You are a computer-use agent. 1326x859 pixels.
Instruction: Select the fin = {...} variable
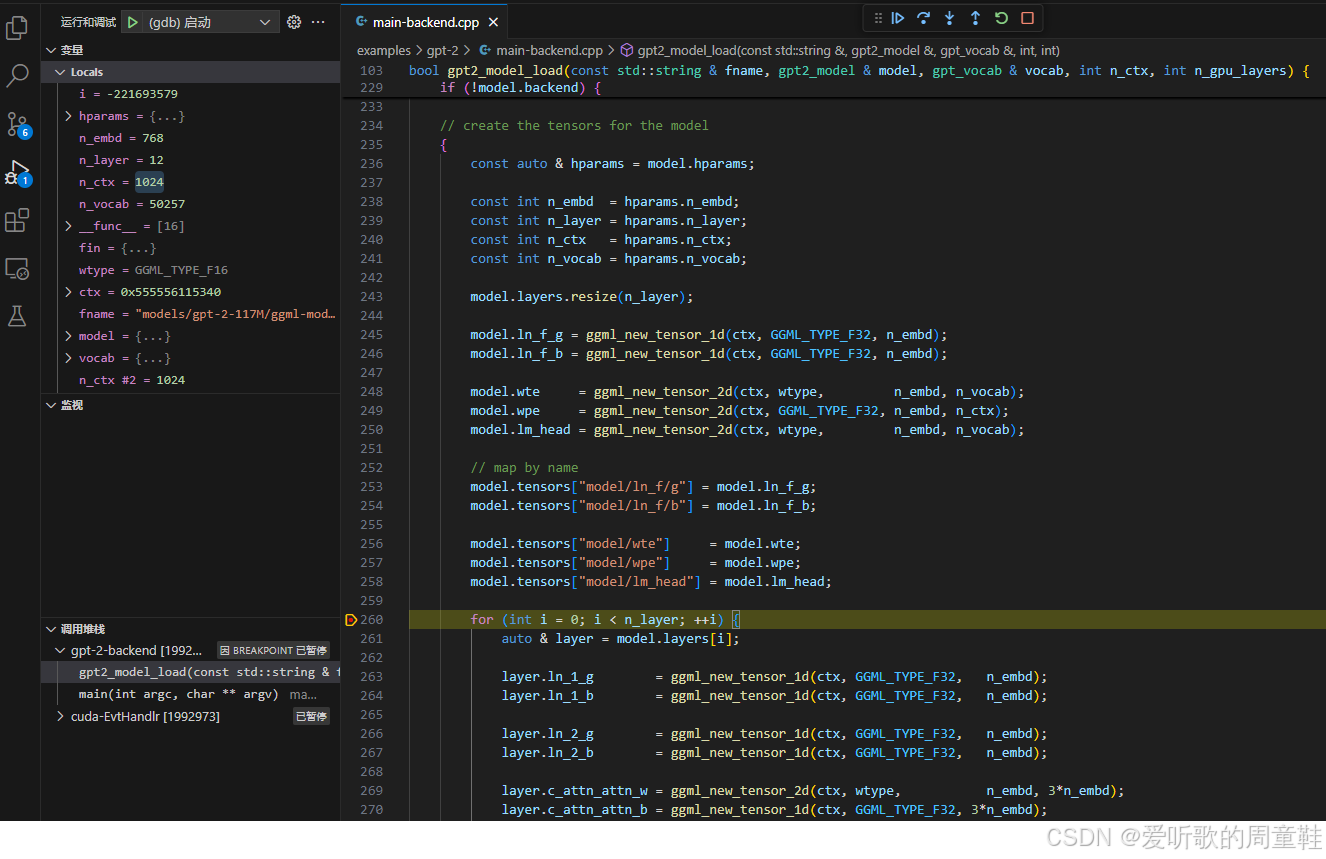pyautogui.click(x=190, y=248)
